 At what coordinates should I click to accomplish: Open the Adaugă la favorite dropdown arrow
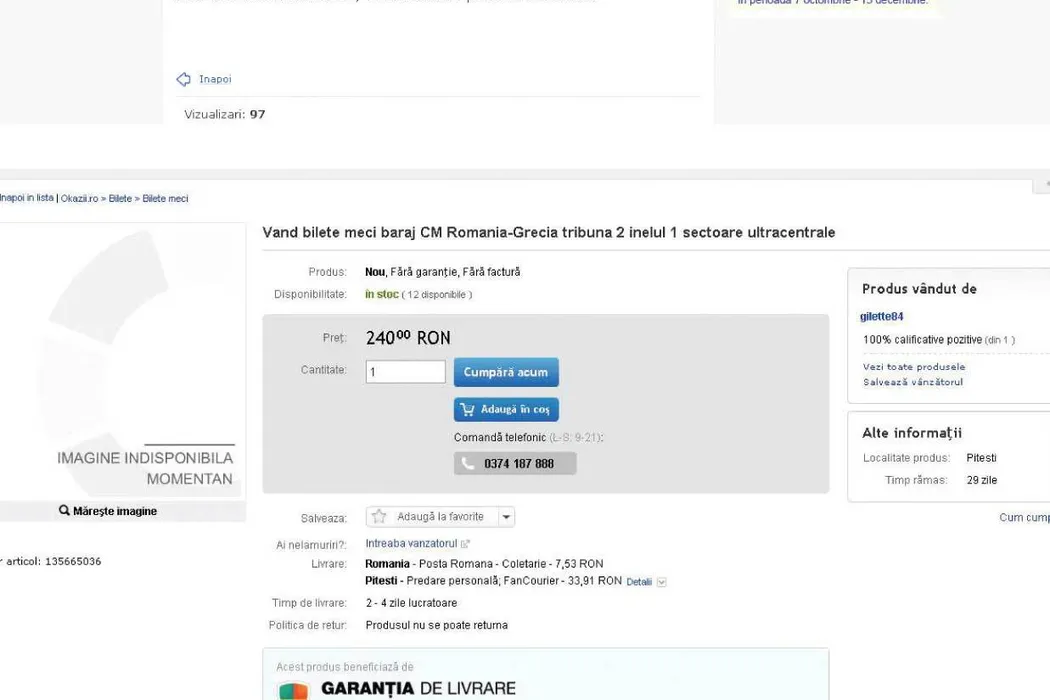click(x=506, y=517)
